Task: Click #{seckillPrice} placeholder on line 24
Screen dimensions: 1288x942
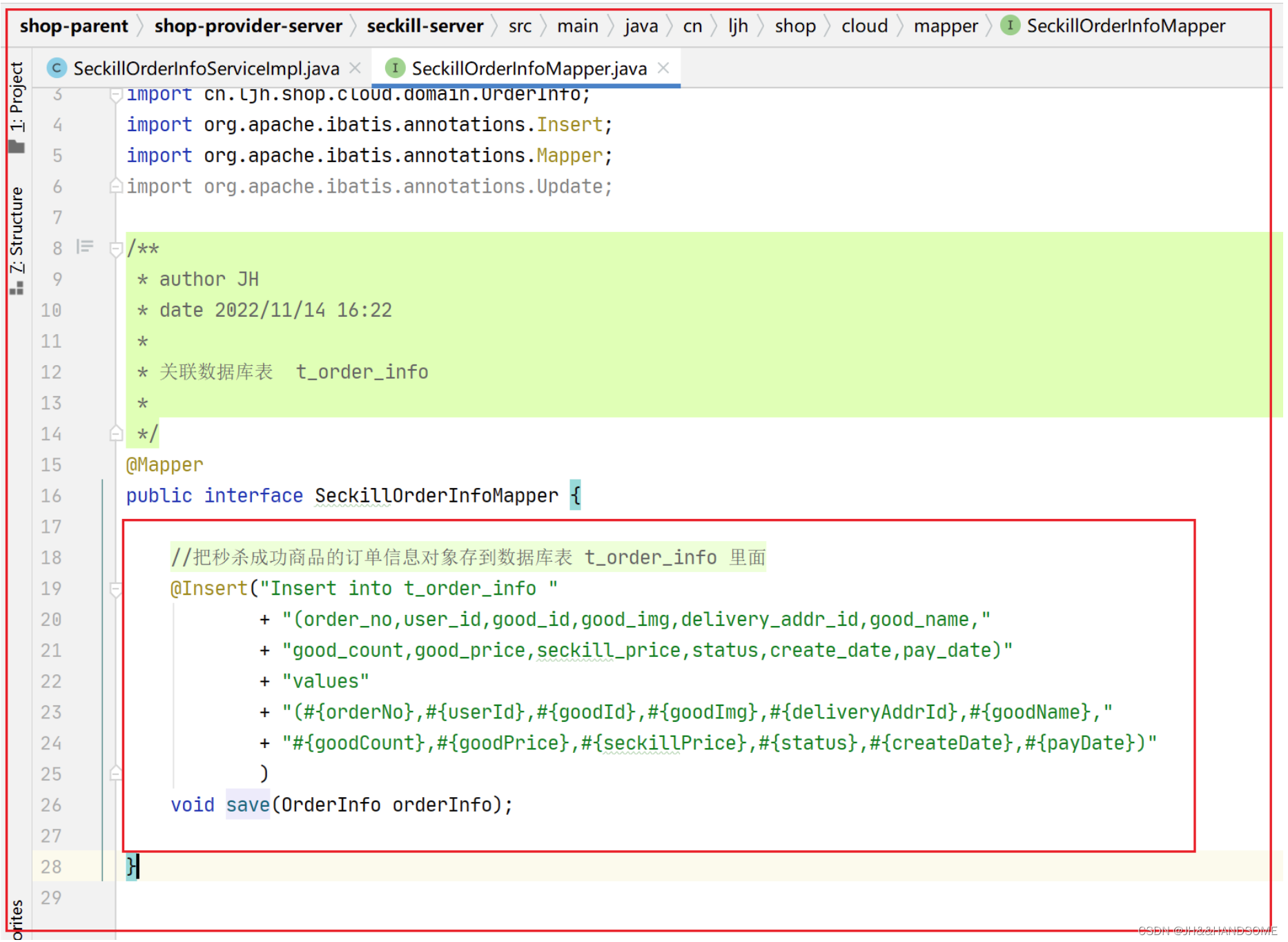Action: (x=663, y=743)
